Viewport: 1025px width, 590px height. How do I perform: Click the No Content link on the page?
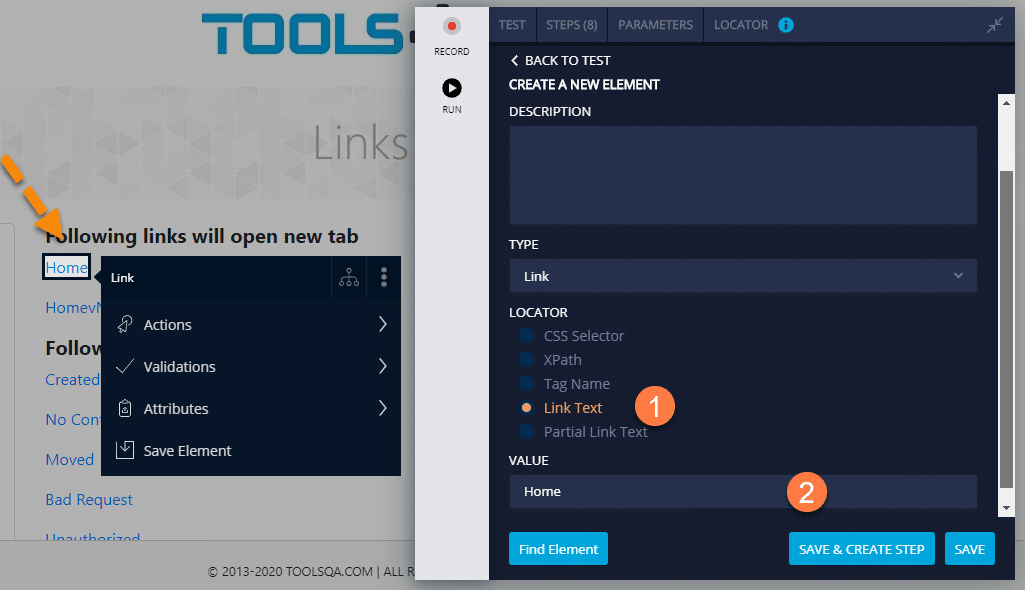point(73,419)
